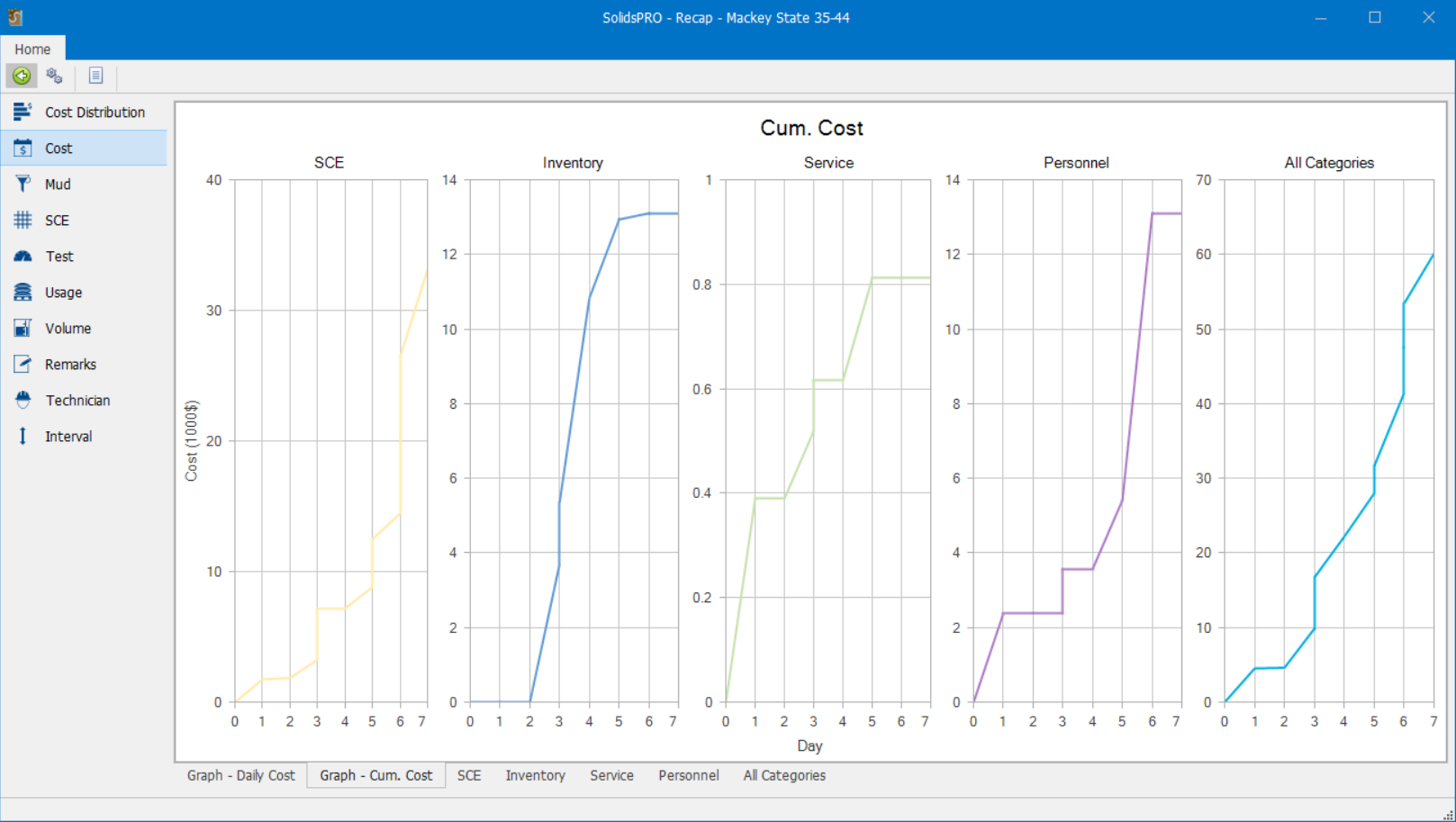
Task: Select the Test gauge icon
Action: 23,257
